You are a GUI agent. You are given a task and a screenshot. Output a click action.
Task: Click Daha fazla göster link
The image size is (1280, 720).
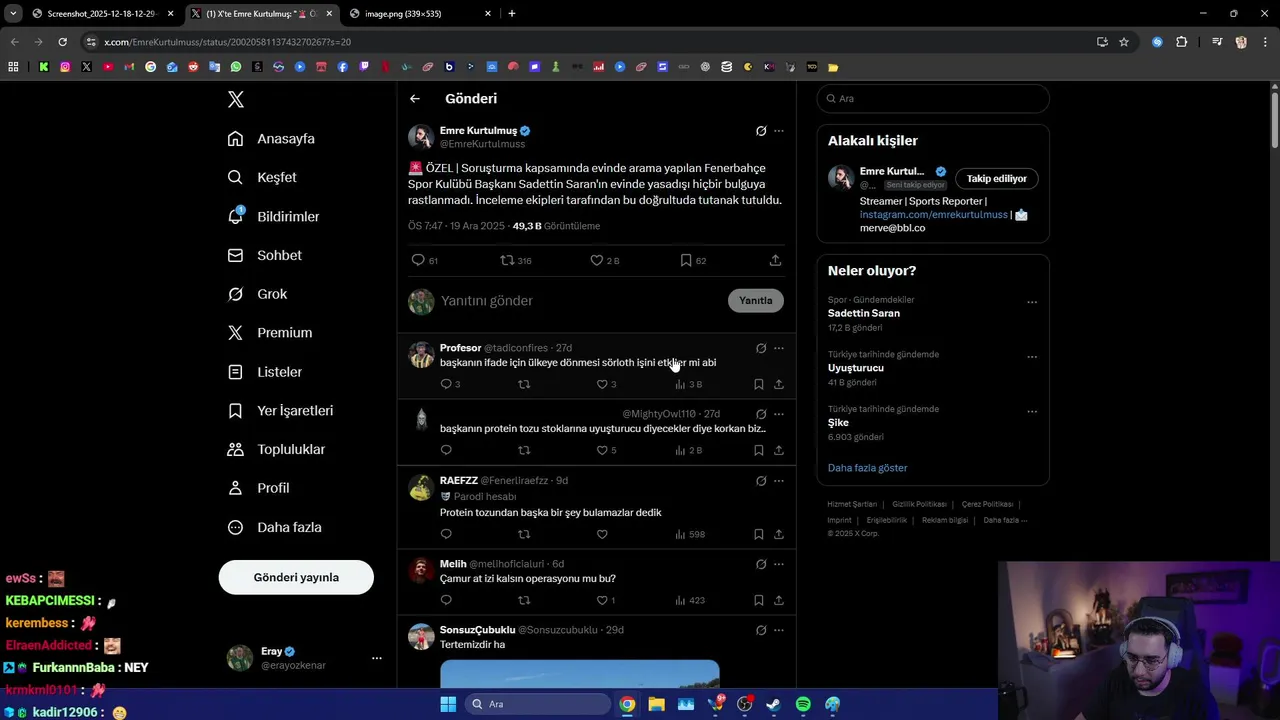[868, 468]
